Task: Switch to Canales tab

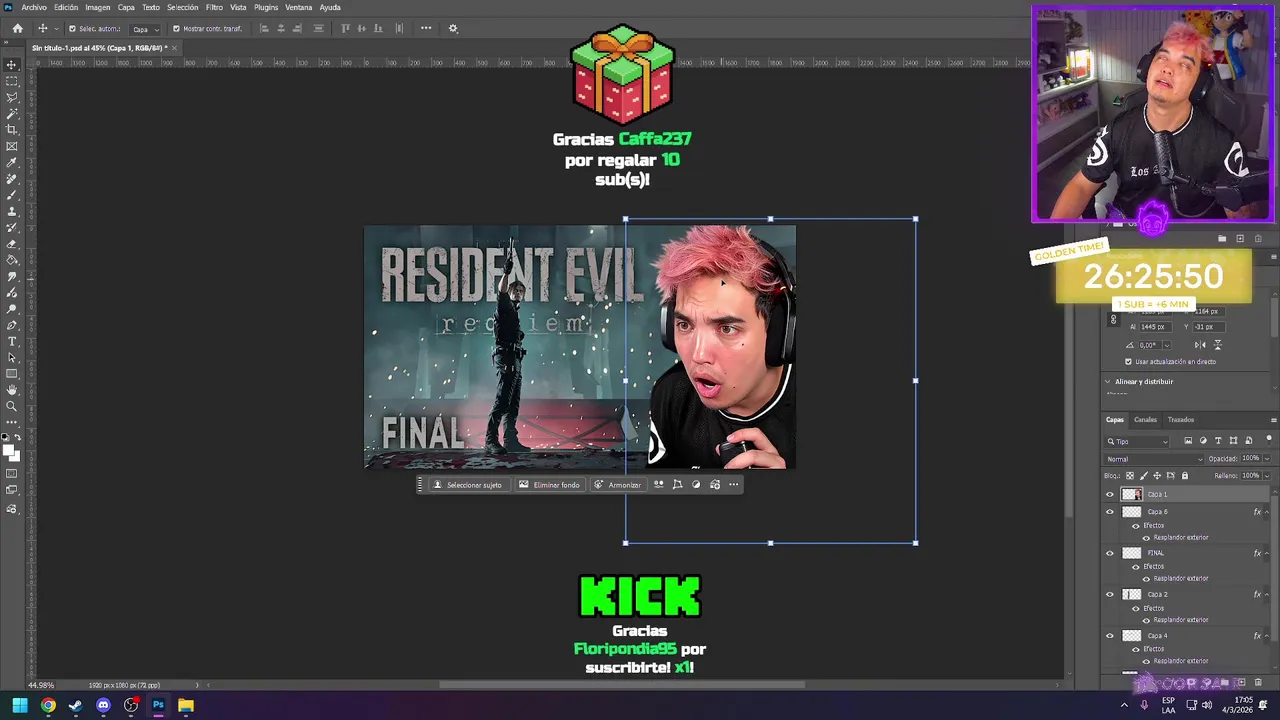Action: tap(1145, 420)
